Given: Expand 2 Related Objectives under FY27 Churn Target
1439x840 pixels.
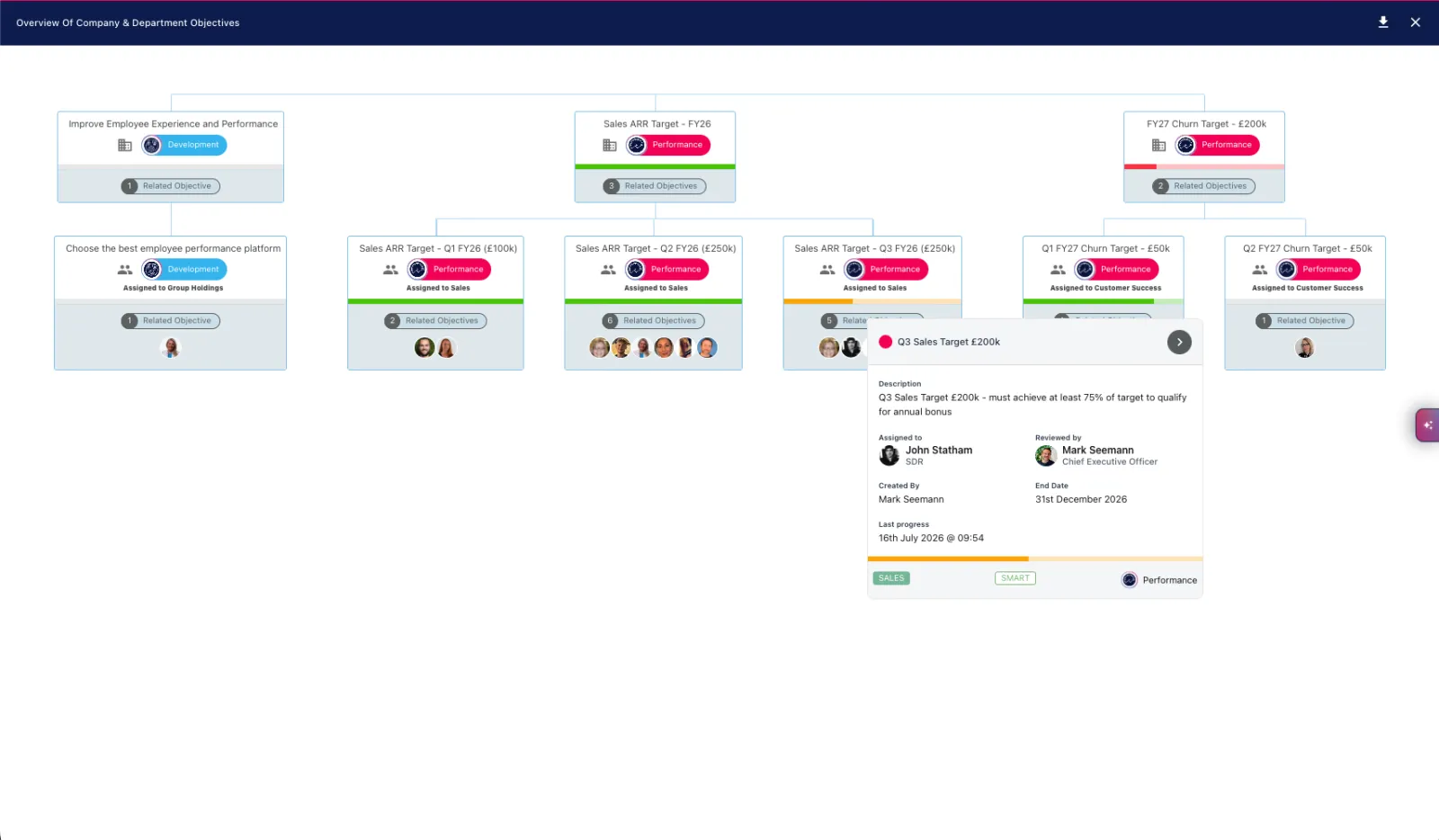Looking at the screenshot, I should [1204, 186].
